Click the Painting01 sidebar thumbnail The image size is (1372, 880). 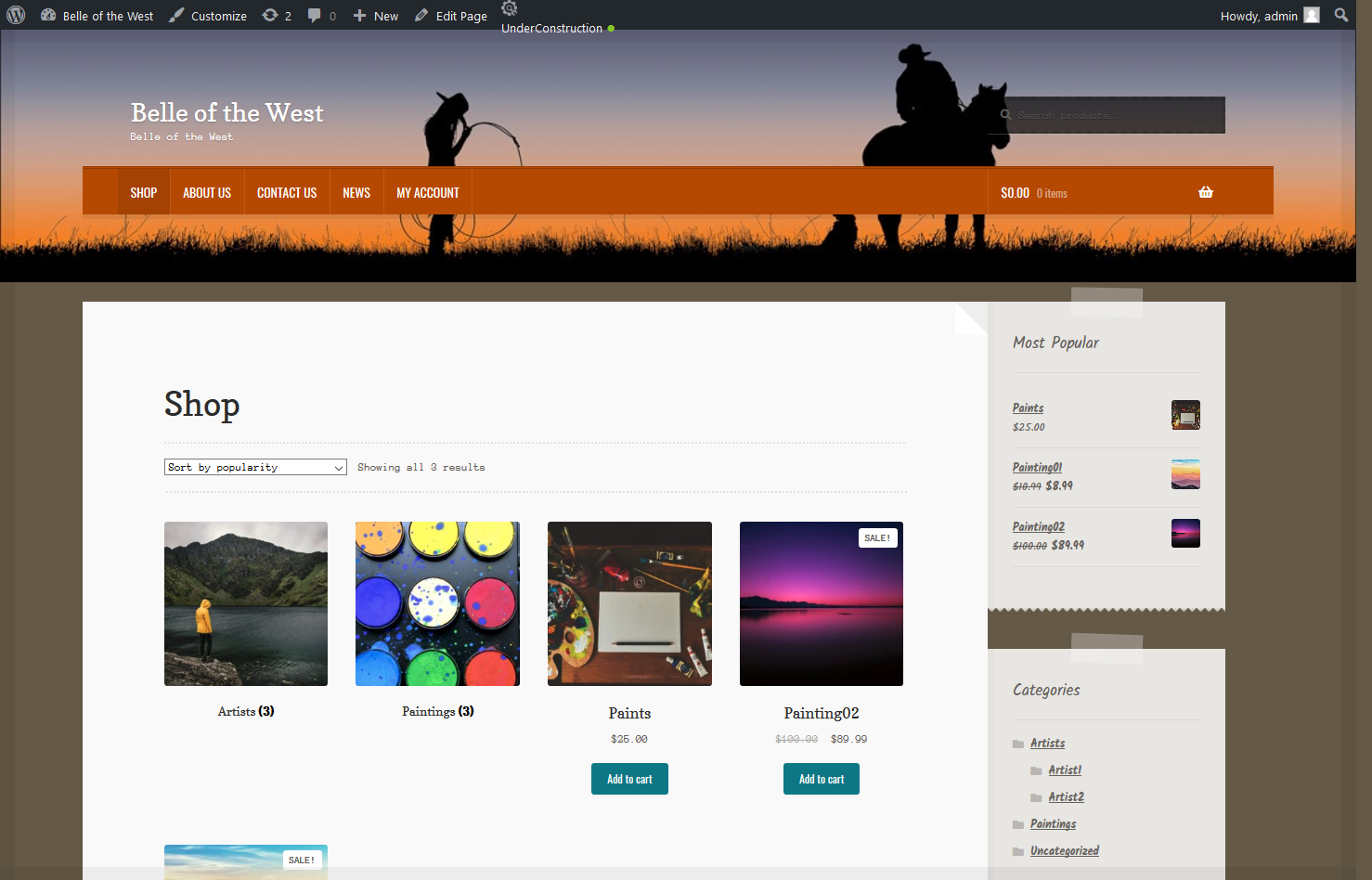1185,474
